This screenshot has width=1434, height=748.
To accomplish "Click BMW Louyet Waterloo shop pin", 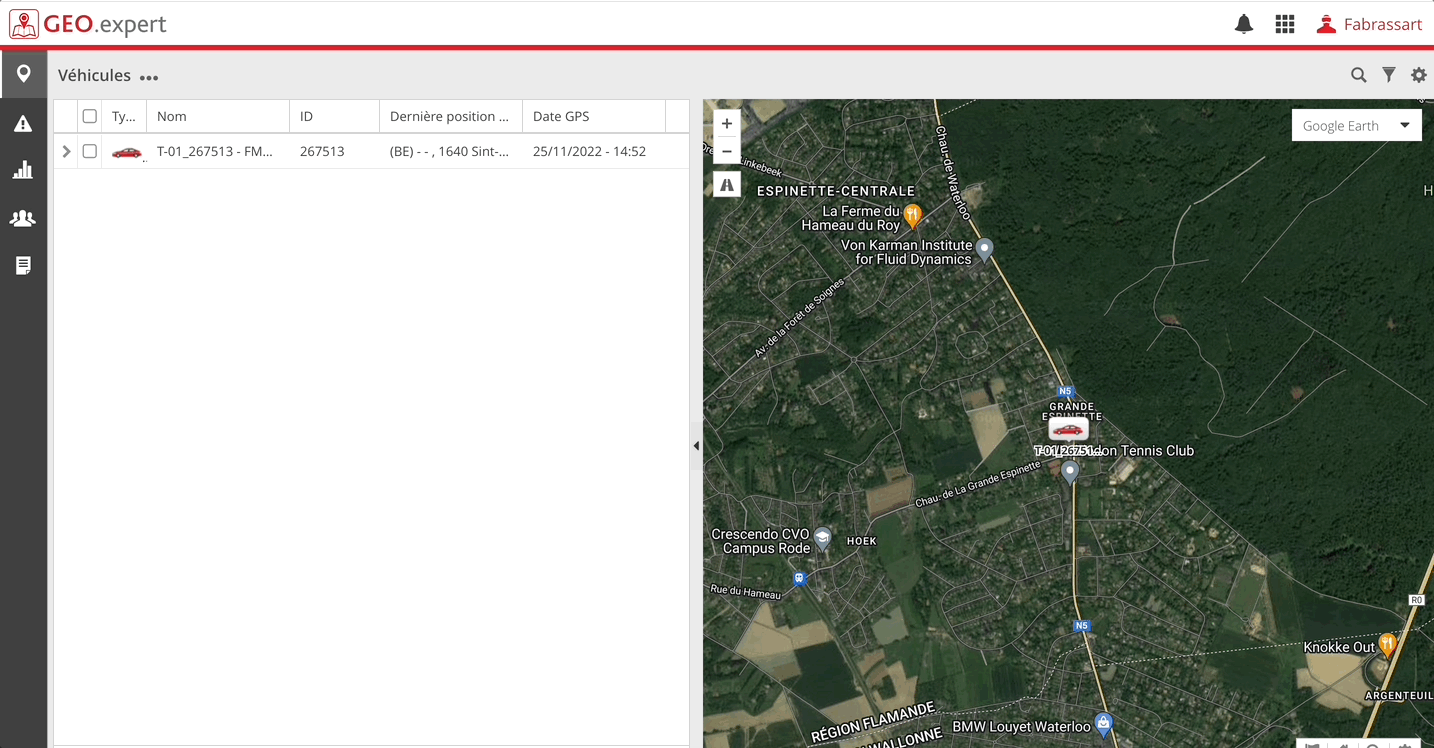I will (x=1103, y=722).
